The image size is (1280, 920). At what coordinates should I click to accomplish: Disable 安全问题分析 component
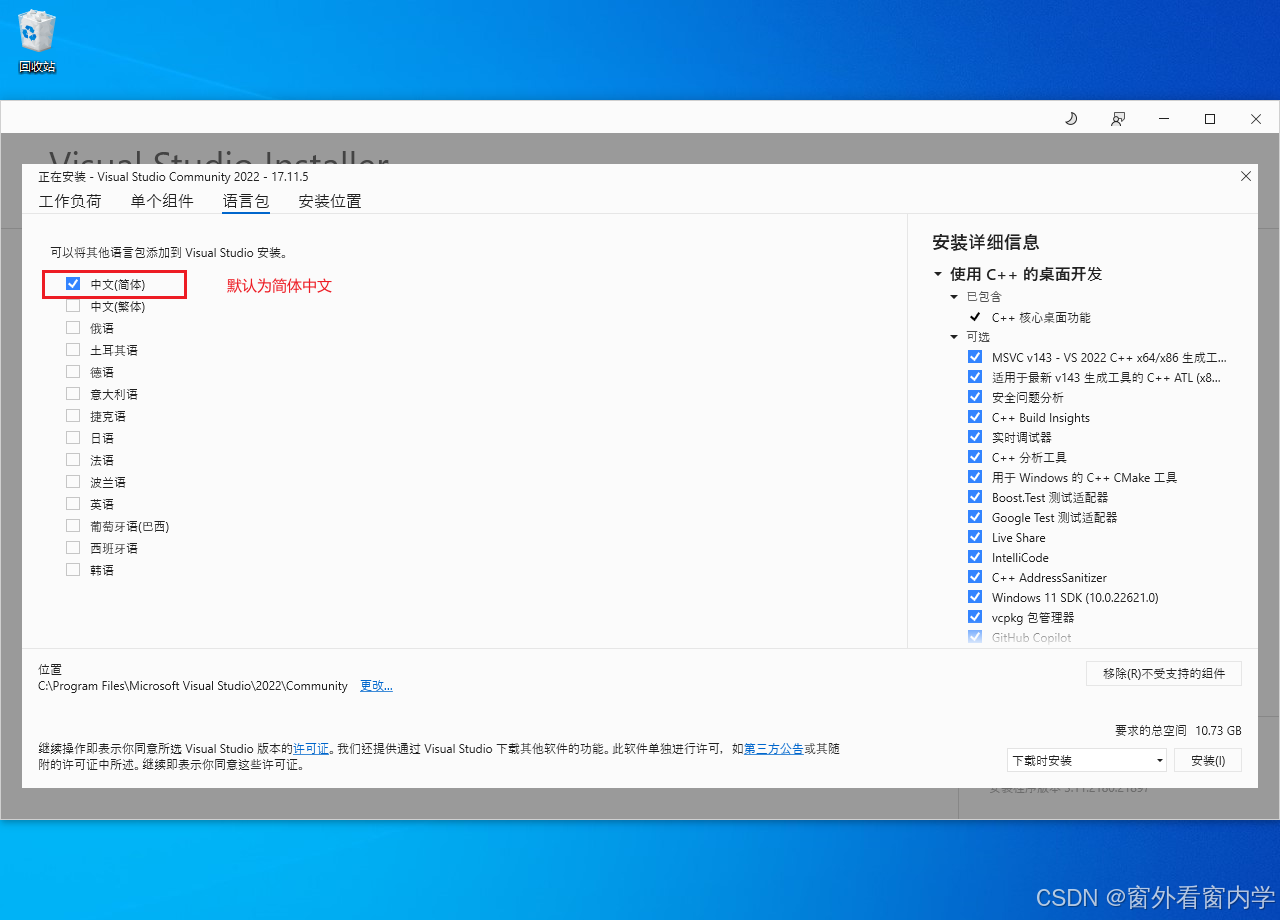(x=975, y=397)
